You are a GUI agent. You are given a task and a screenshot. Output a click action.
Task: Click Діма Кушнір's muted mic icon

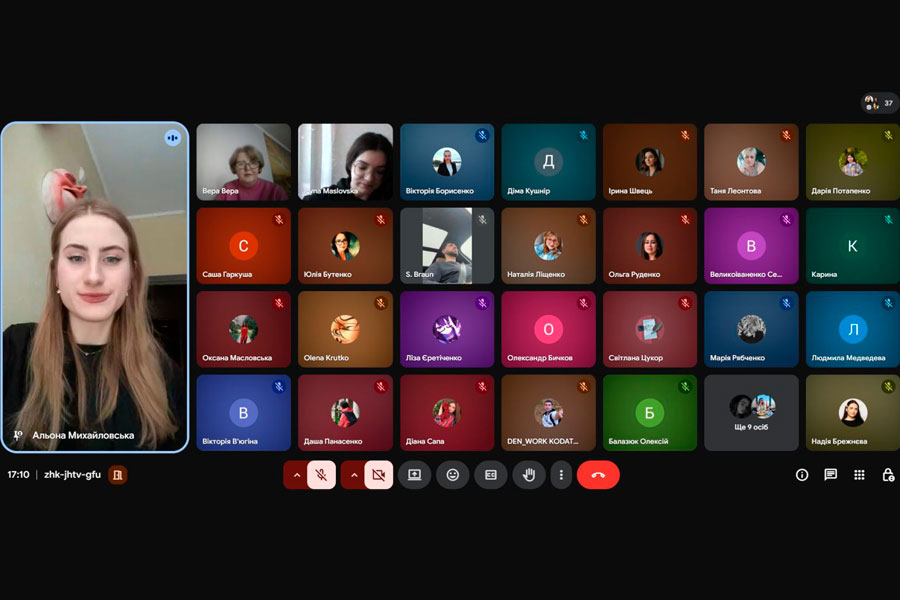pos(584,136)
